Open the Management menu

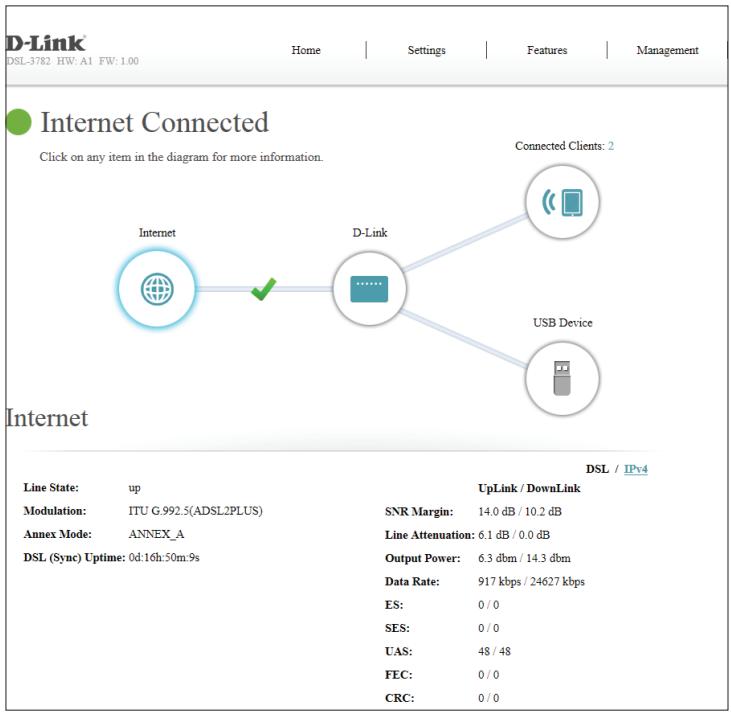click(667, 50)
